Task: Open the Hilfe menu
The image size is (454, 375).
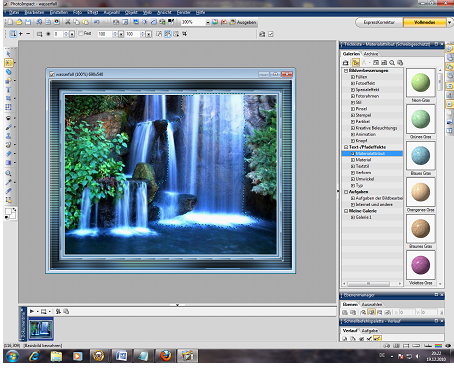Action: [200, 12]
